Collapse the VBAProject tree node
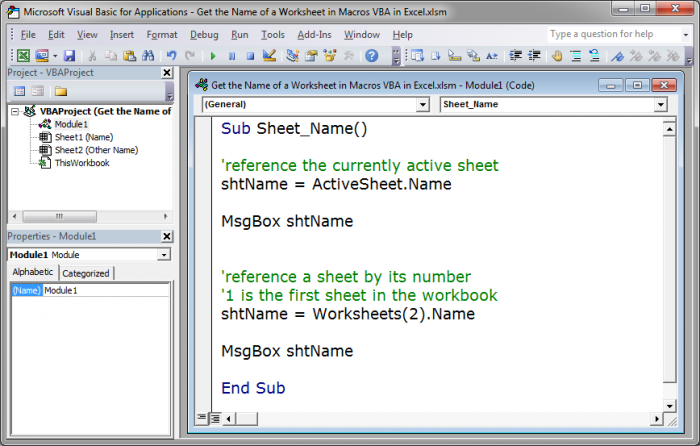700x446 pixels. (x=15, y=111)
